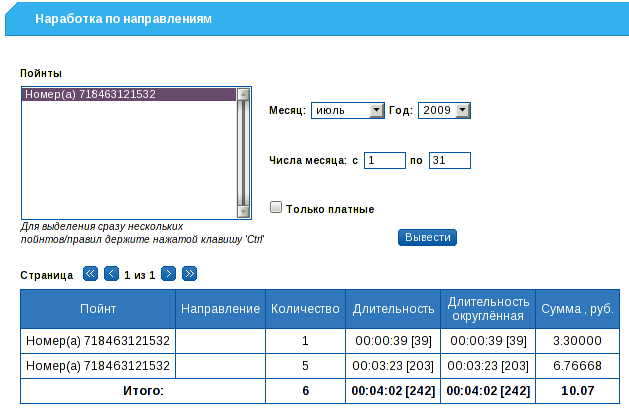Screen dimensions: 629x411
Task: Open the month dropdown showing июль
Action: coord(347,110)
